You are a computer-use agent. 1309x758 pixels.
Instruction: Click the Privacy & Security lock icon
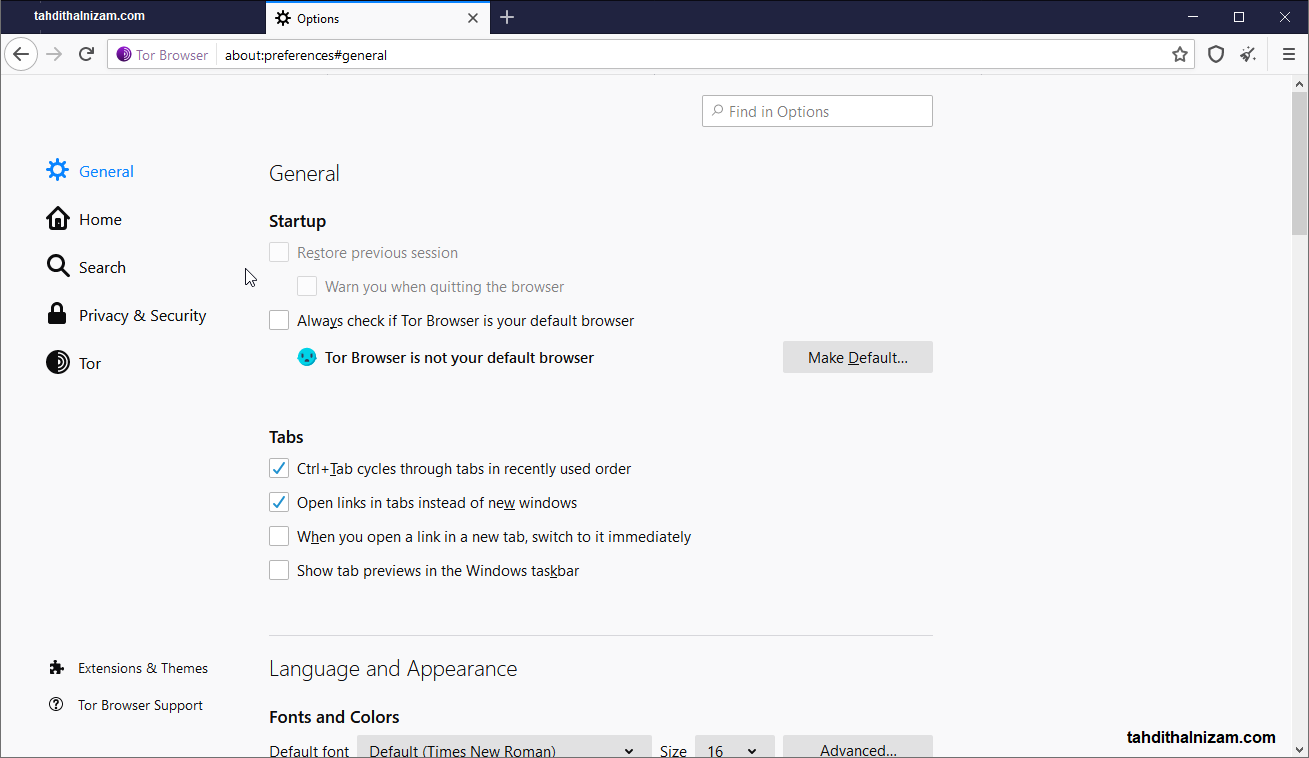tap(57, 314)
